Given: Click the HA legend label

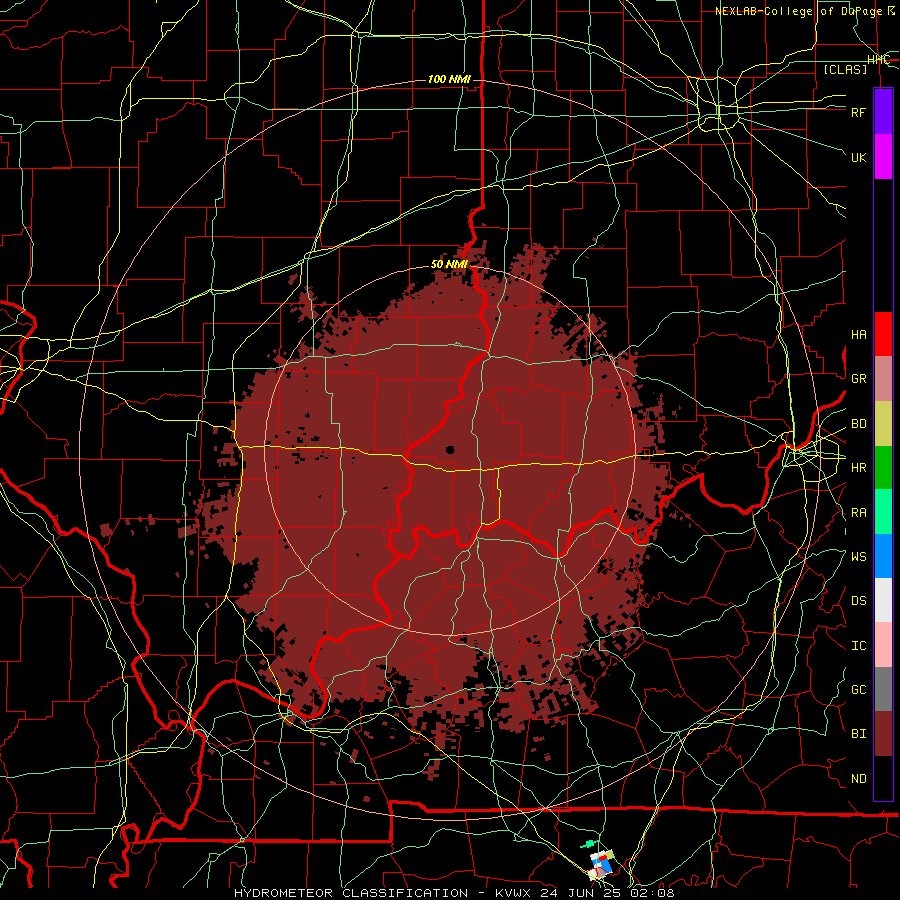Looking at the screenshot, I should [858, 334].
